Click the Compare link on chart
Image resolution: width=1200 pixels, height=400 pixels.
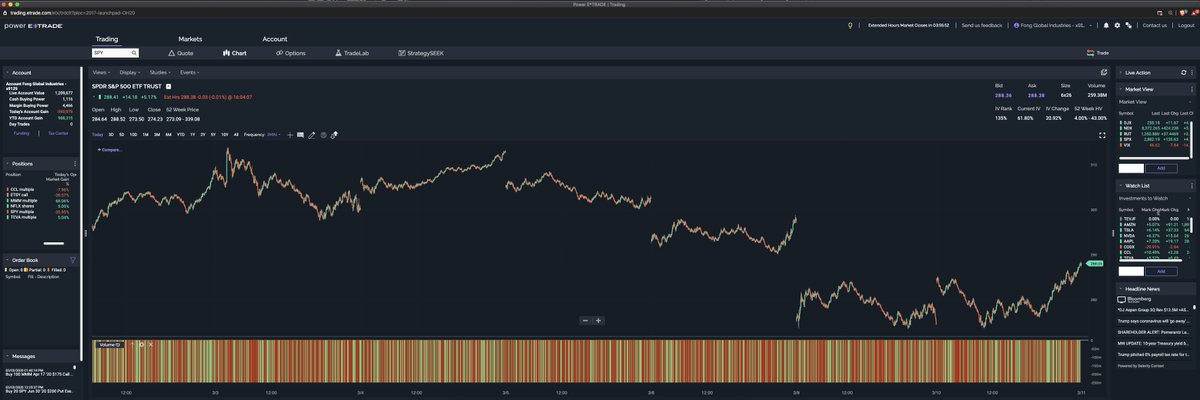click(x=110, y=149)
